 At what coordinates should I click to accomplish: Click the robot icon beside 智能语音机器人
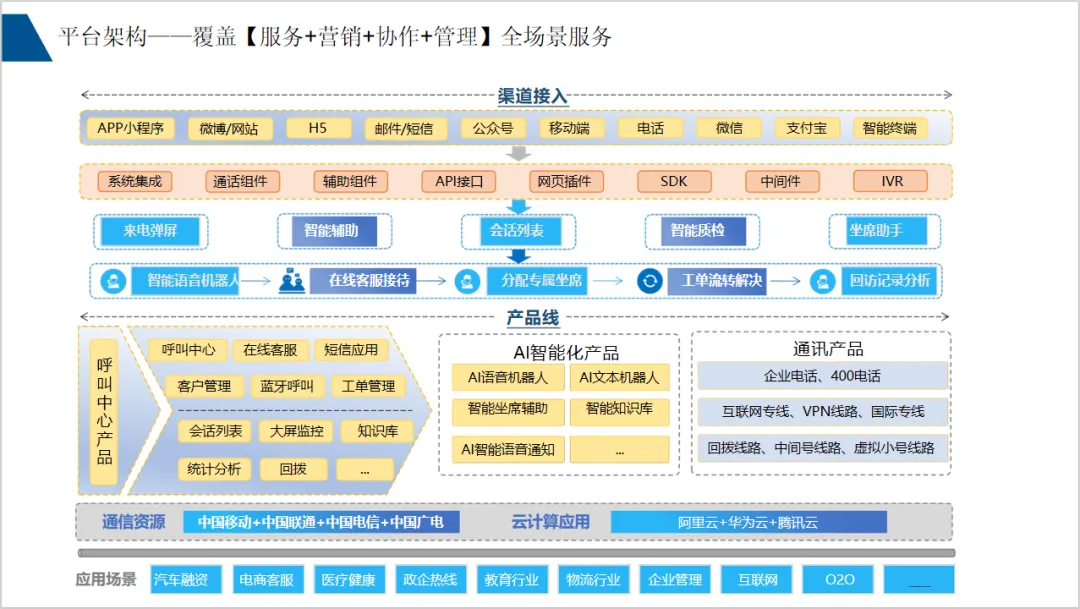click(x=114, y=281)
